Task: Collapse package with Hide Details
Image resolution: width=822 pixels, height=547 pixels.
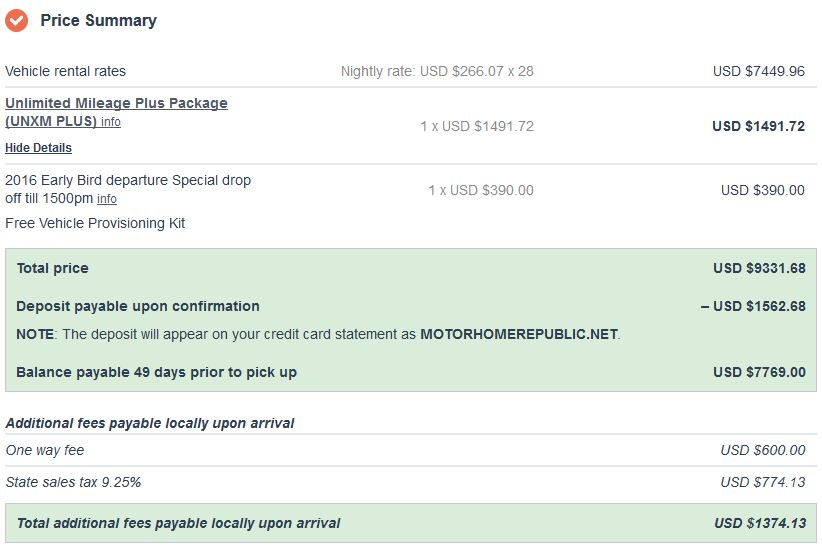Action: point(38,148)
